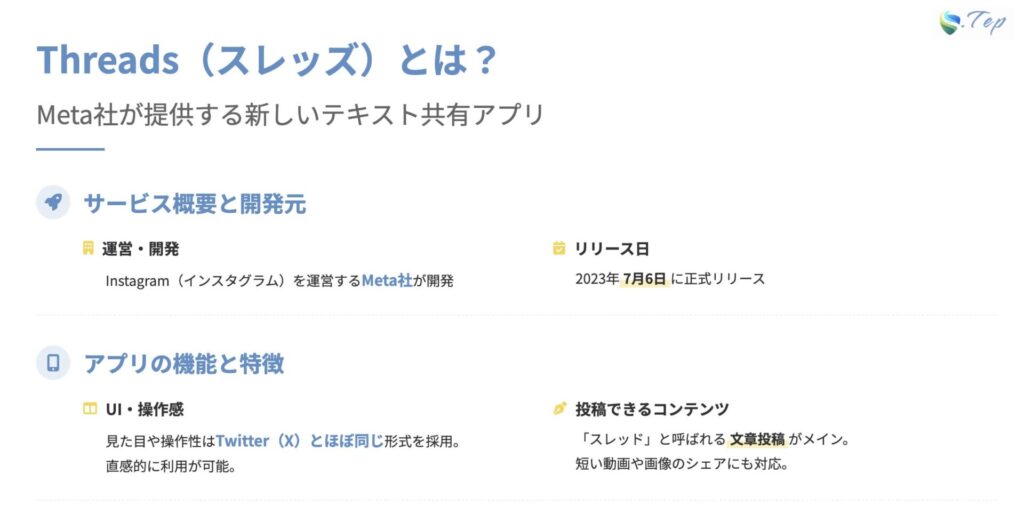The image size is (1024, 522).
Task: Select the highlighted 7月6日 date
Action: (x=643, y=279)
